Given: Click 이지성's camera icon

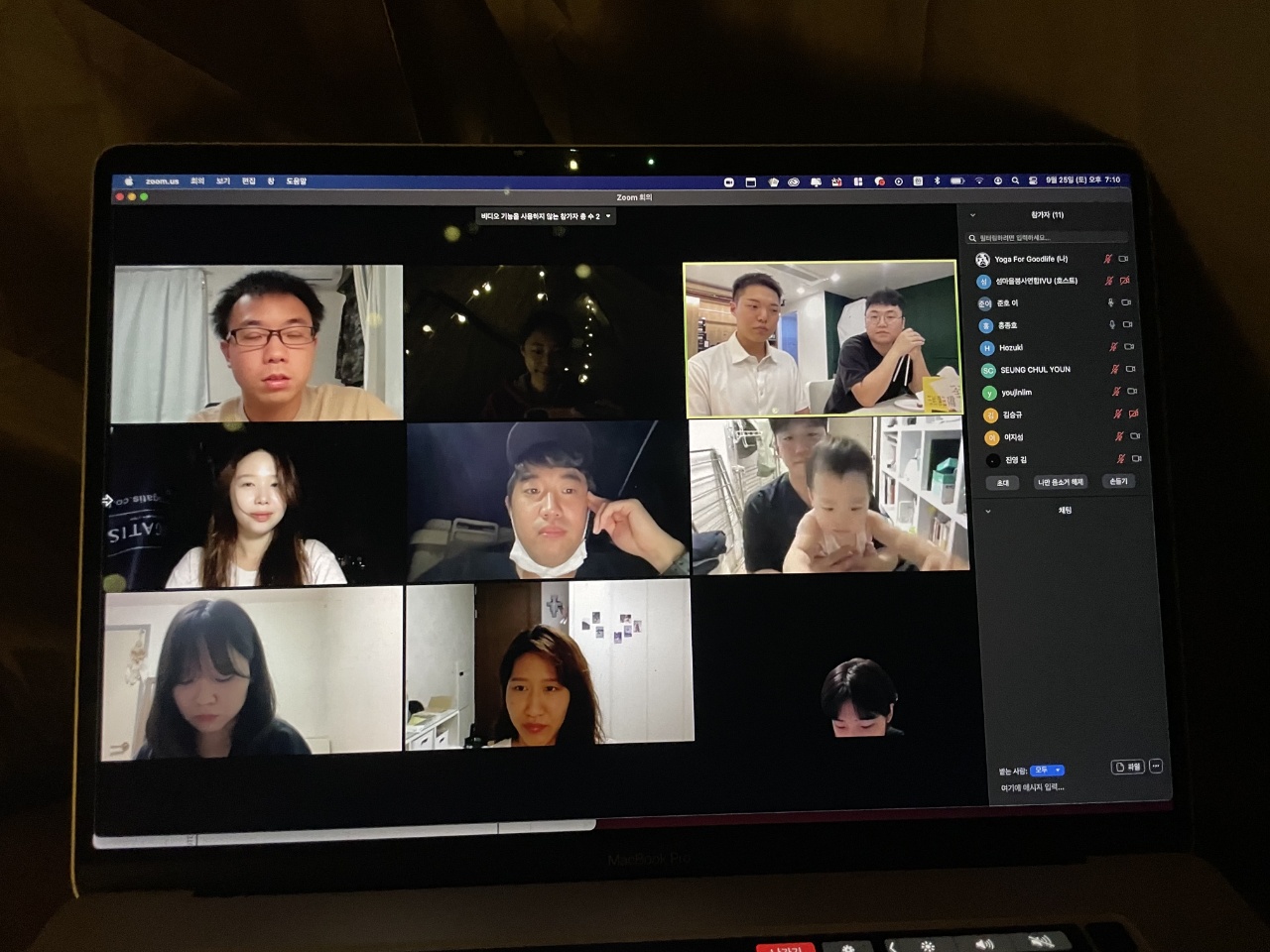Looking at the screenshot, I should (x=1135, y=436).
